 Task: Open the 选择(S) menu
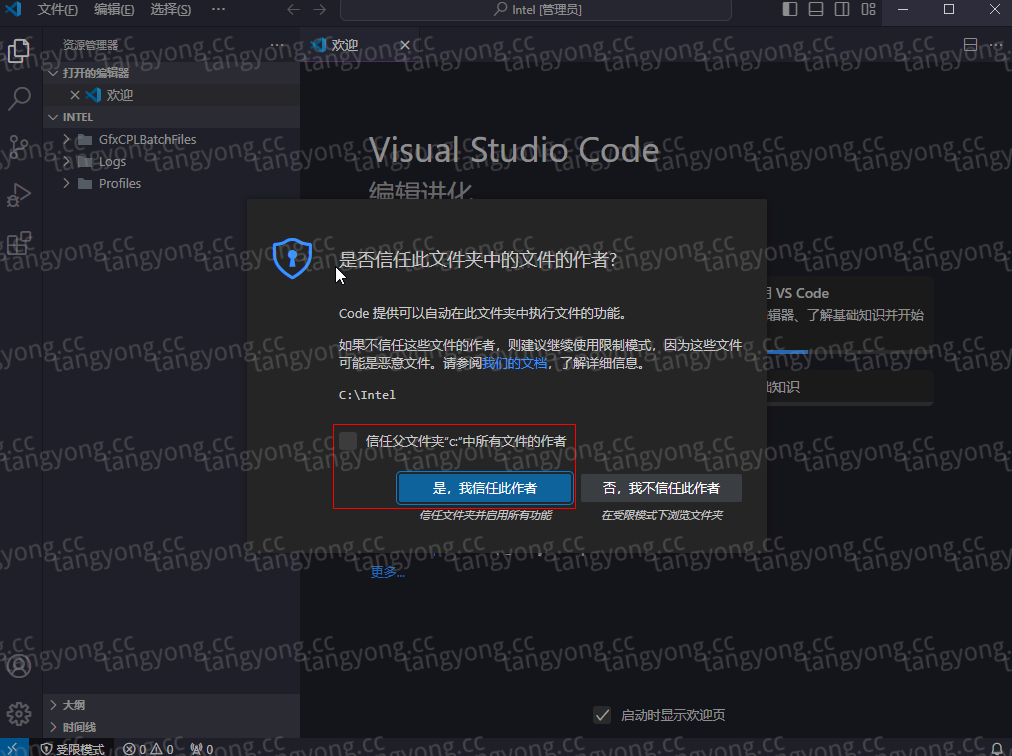(170, 10)
